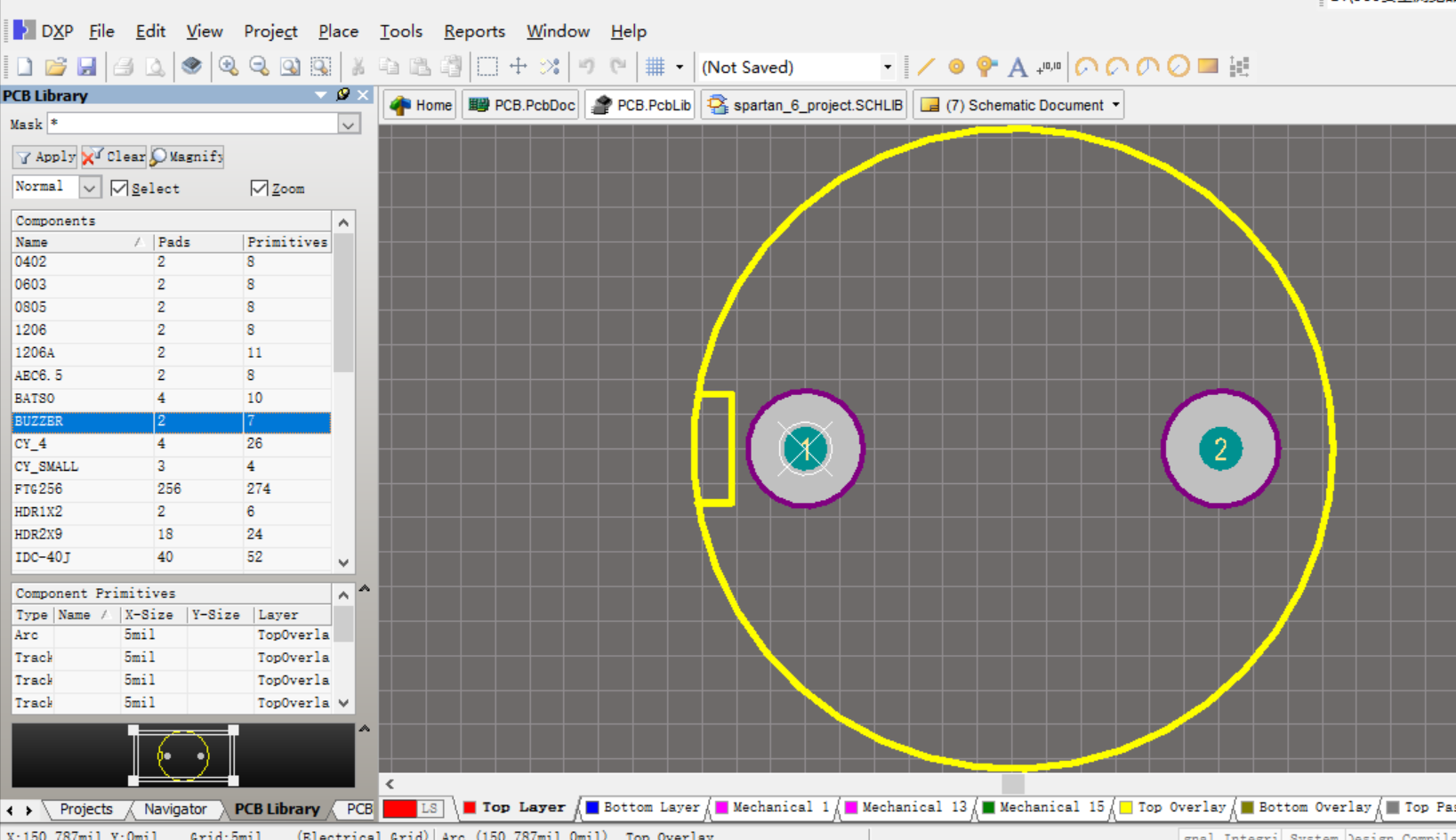Toggle the Zoom checkbox
Screen dimensions: 1456x840
(259, 188)
